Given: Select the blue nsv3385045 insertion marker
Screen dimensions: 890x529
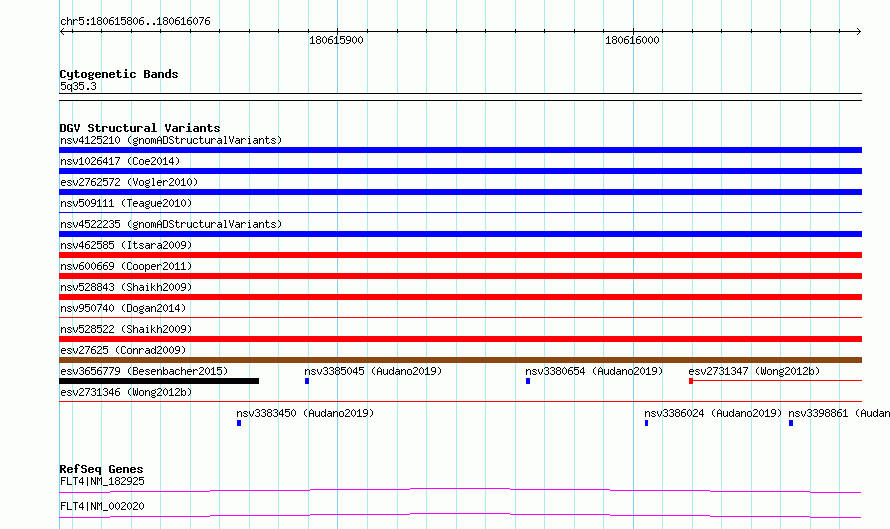Looking at the screenshot, I should [x=307, y=381].
